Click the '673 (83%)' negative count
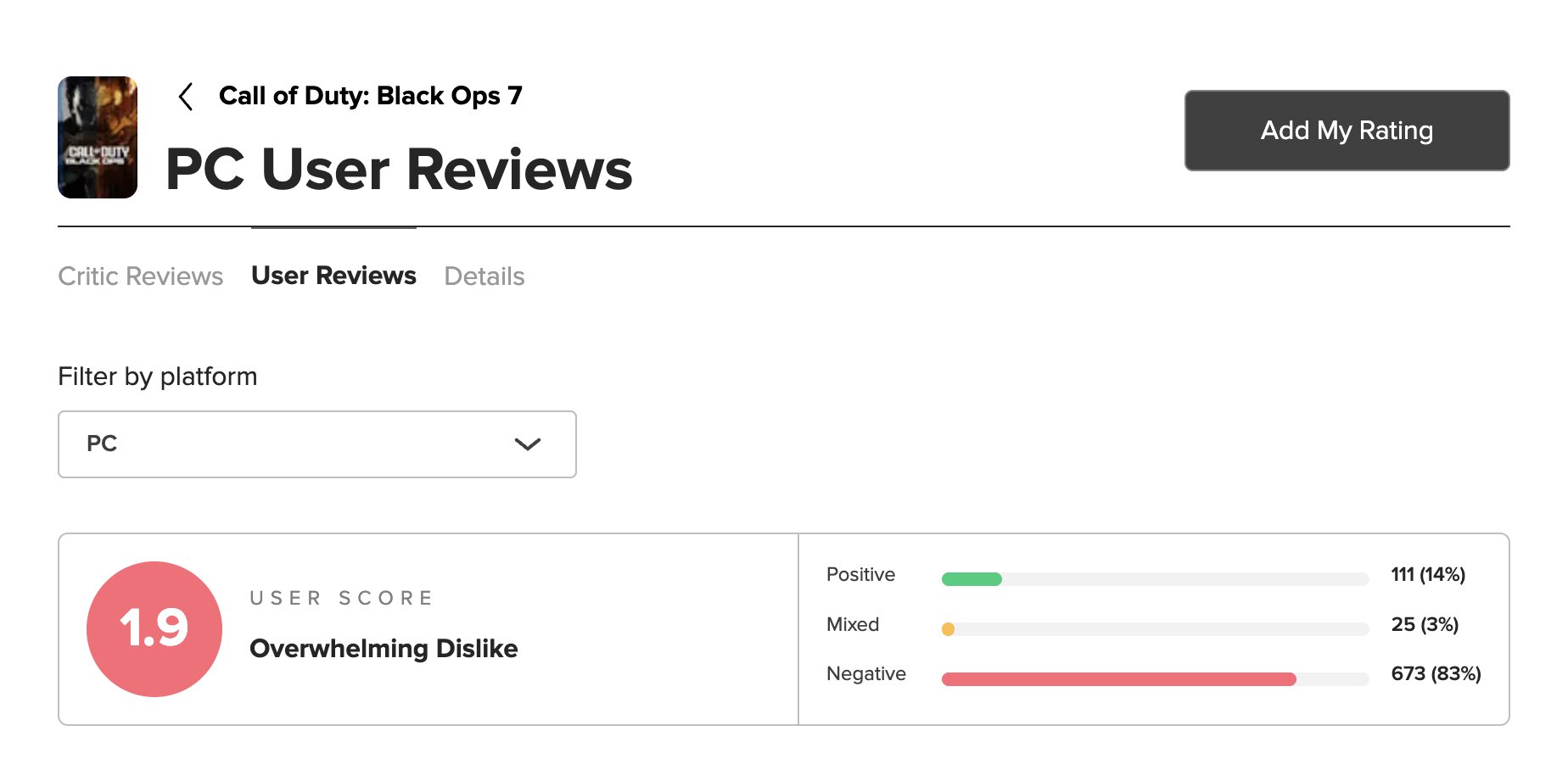The width and height of the screenshot is (1568, 770). [x=1436, y=674]
